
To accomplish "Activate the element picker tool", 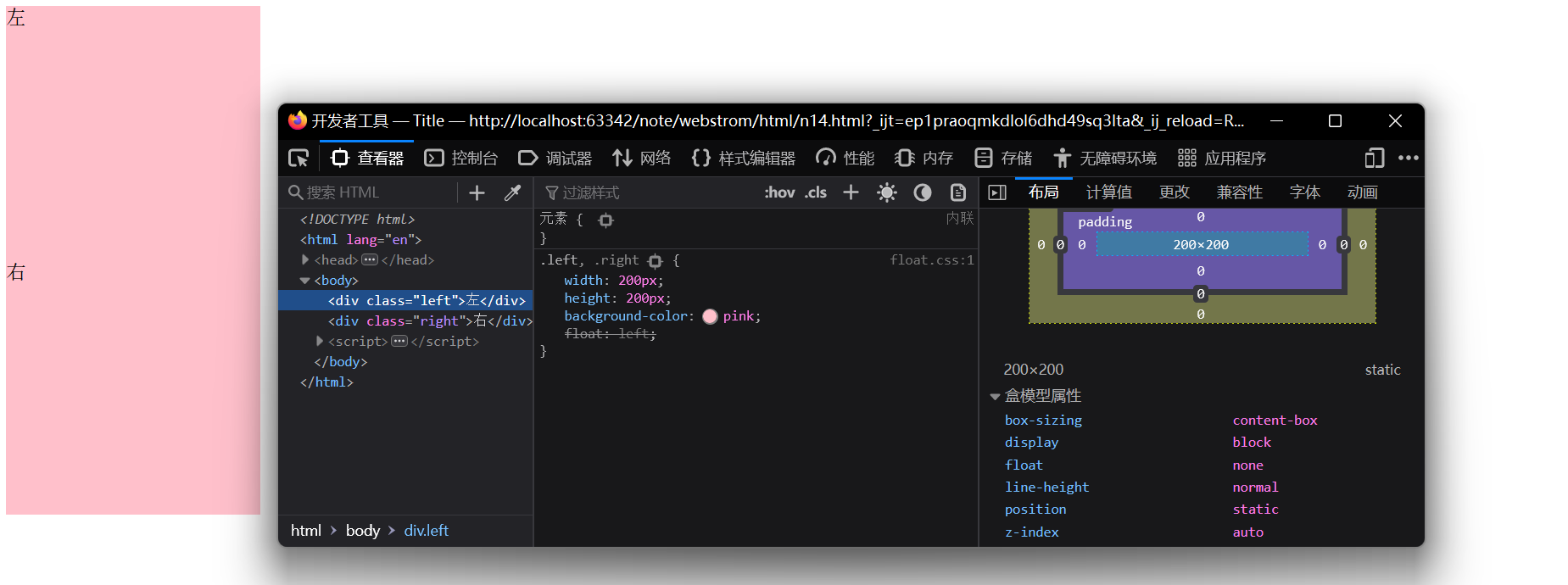I will (299, 159).
